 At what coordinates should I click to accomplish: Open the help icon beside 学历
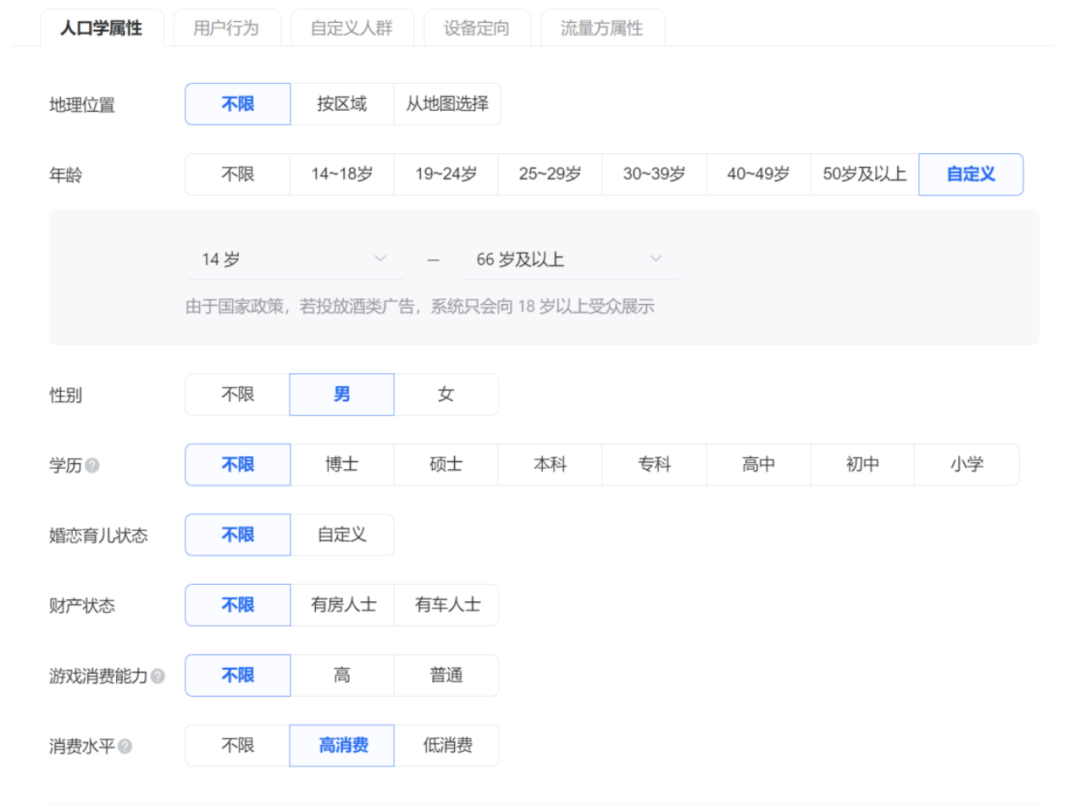click(92, 466)
